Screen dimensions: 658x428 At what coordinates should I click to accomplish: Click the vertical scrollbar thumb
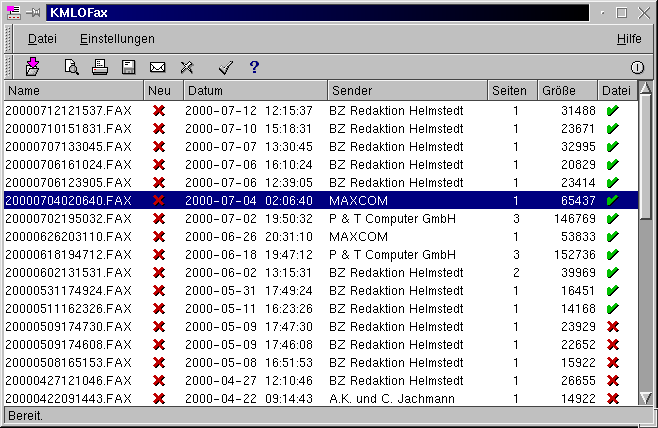click(645, 157)
